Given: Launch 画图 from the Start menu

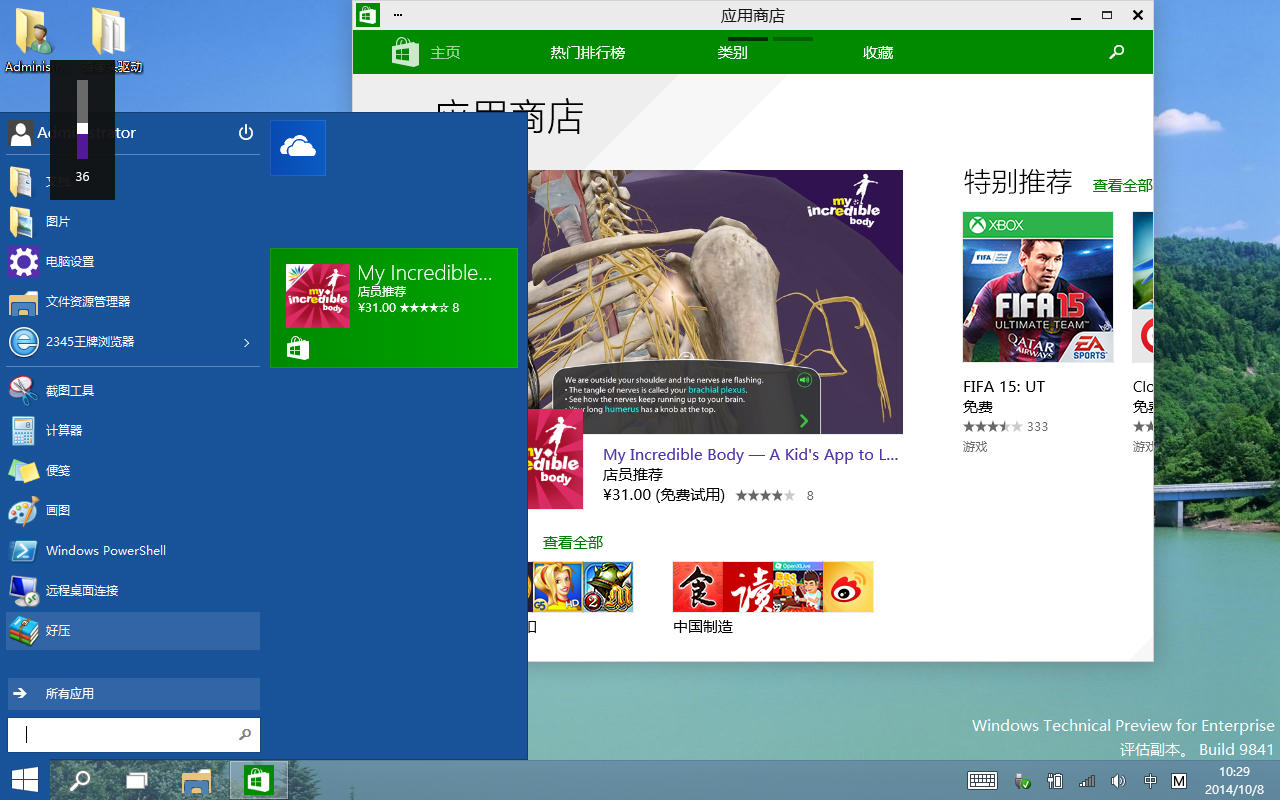Looking at the screenshot, I should [x=133, y=510].
